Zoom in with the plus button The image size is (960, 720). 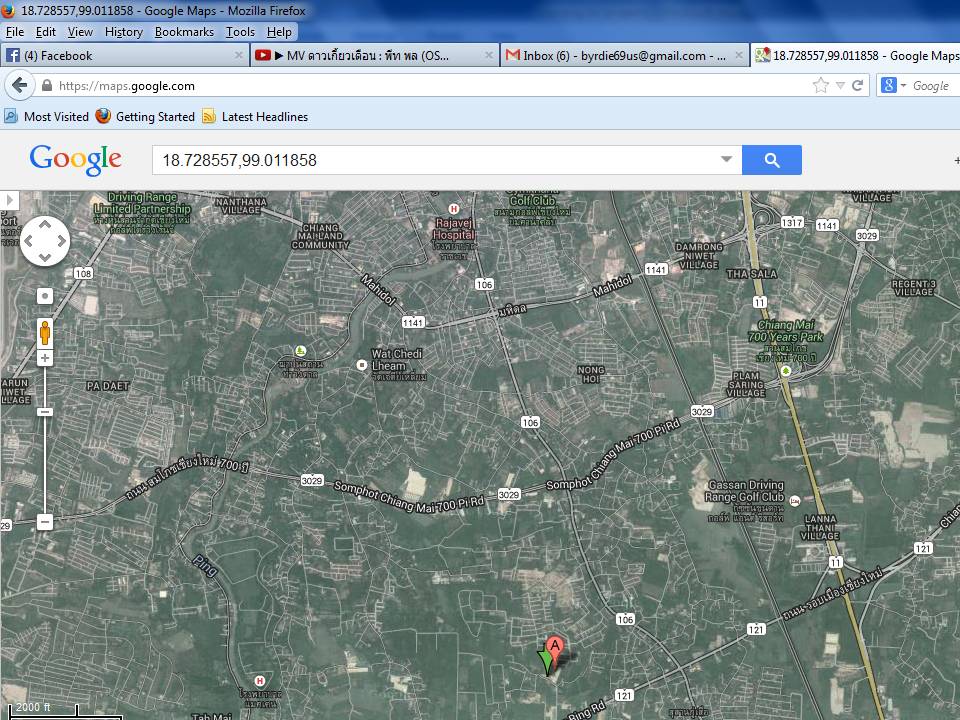45,358
